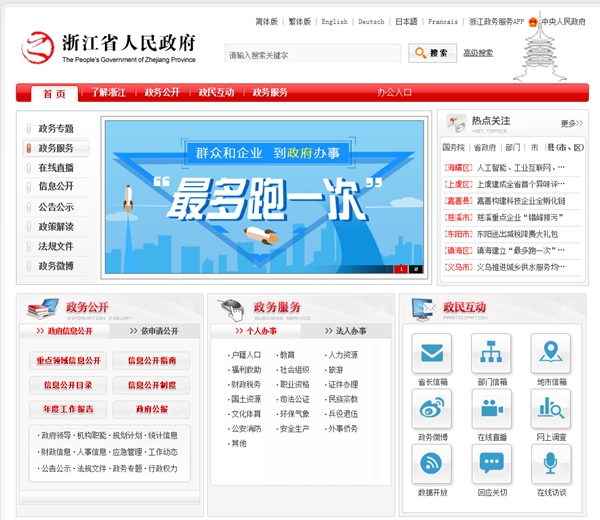Screen dimensions: 600x520
Task: Open the 省长信箱 envelope icon
Action: tap(432, 355)
